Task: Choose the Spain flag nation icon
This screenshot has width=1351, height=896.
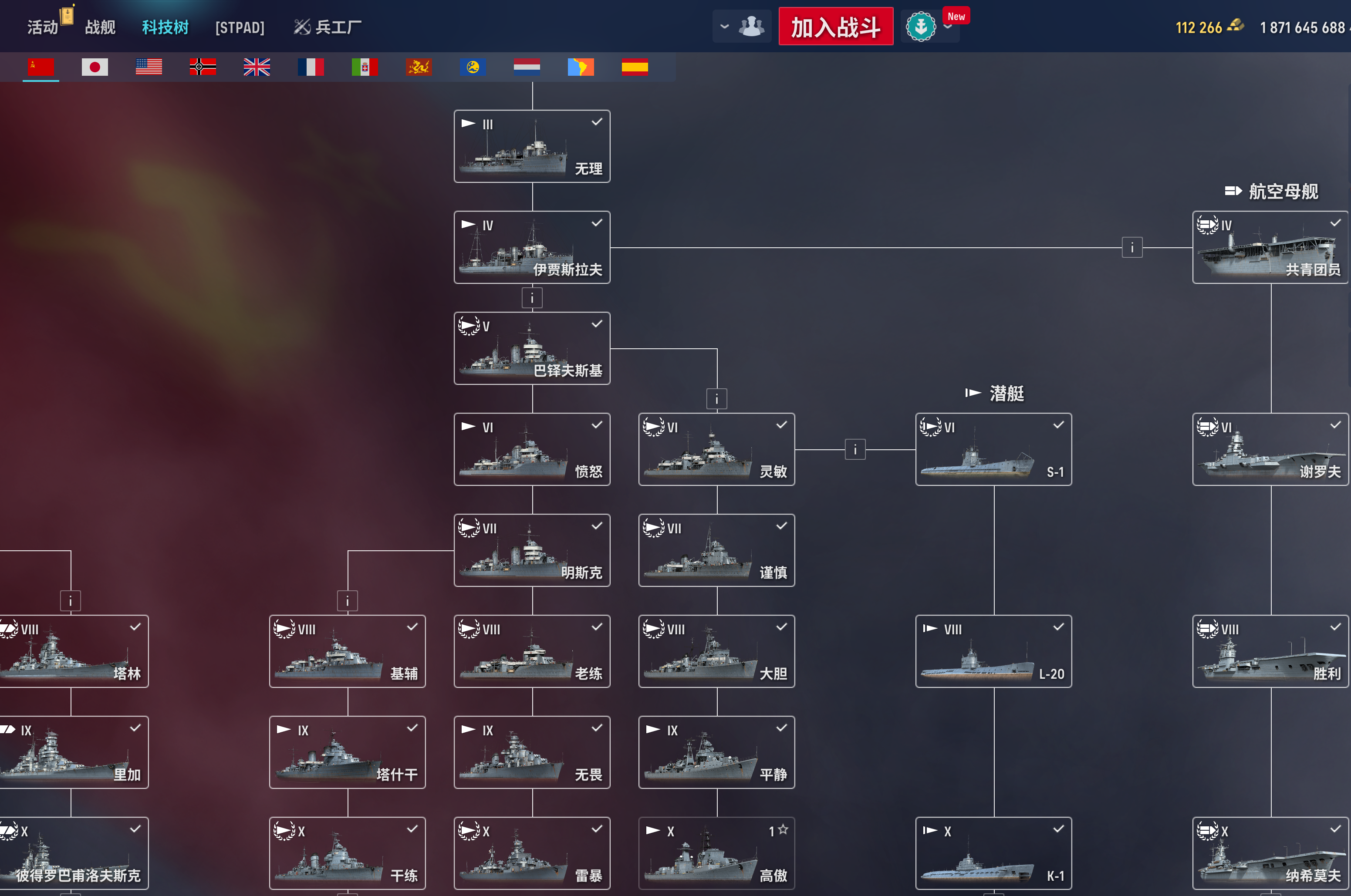Action: pos(635,67)
